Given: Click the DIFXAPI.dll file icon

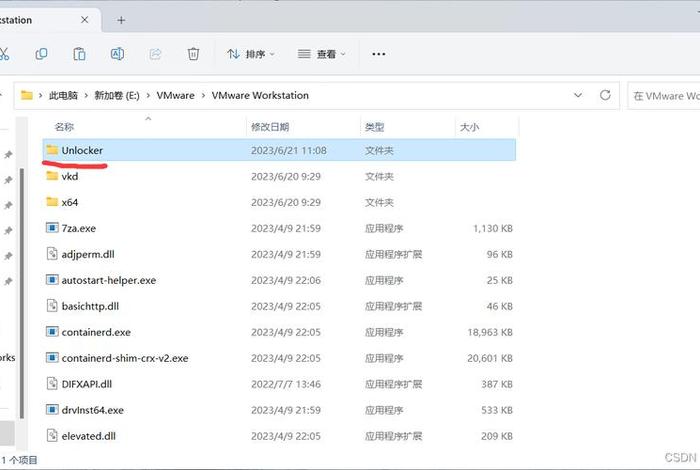Looking at the screenshot, I should 52,383.
